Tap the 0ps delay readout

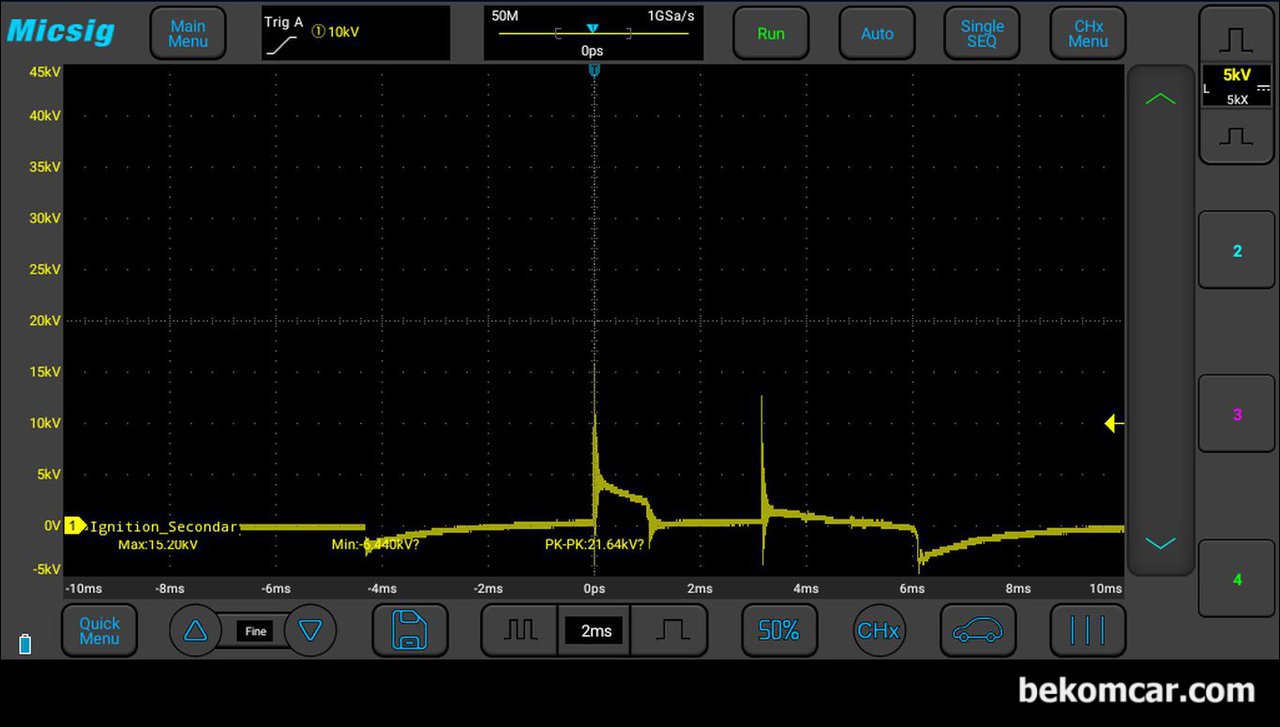[x=592, y=50]
